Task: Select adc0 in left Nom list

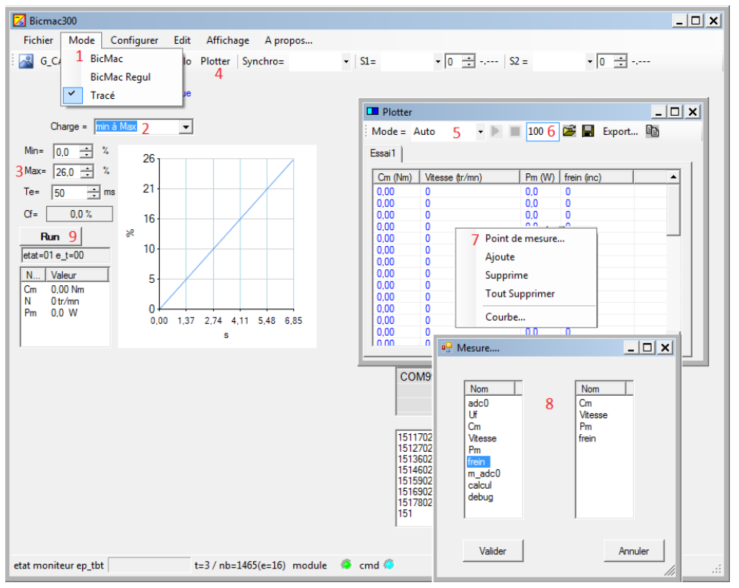Action: 478,403
